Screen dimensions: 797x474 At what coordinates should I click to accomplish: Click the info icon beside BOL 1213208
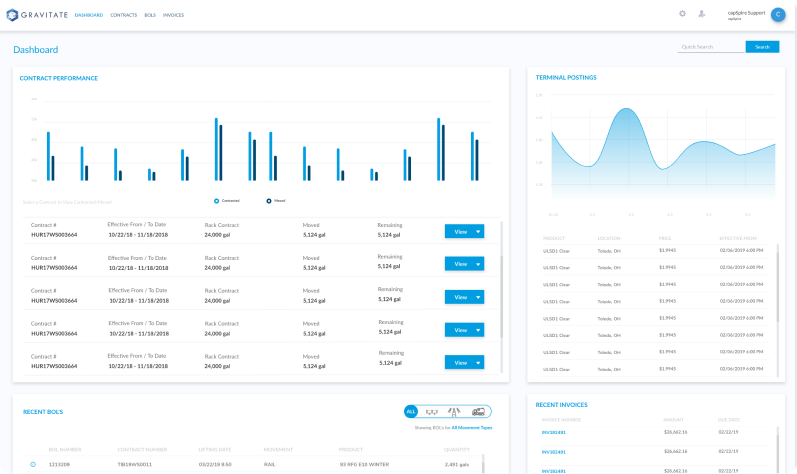(x=33, y=464)
